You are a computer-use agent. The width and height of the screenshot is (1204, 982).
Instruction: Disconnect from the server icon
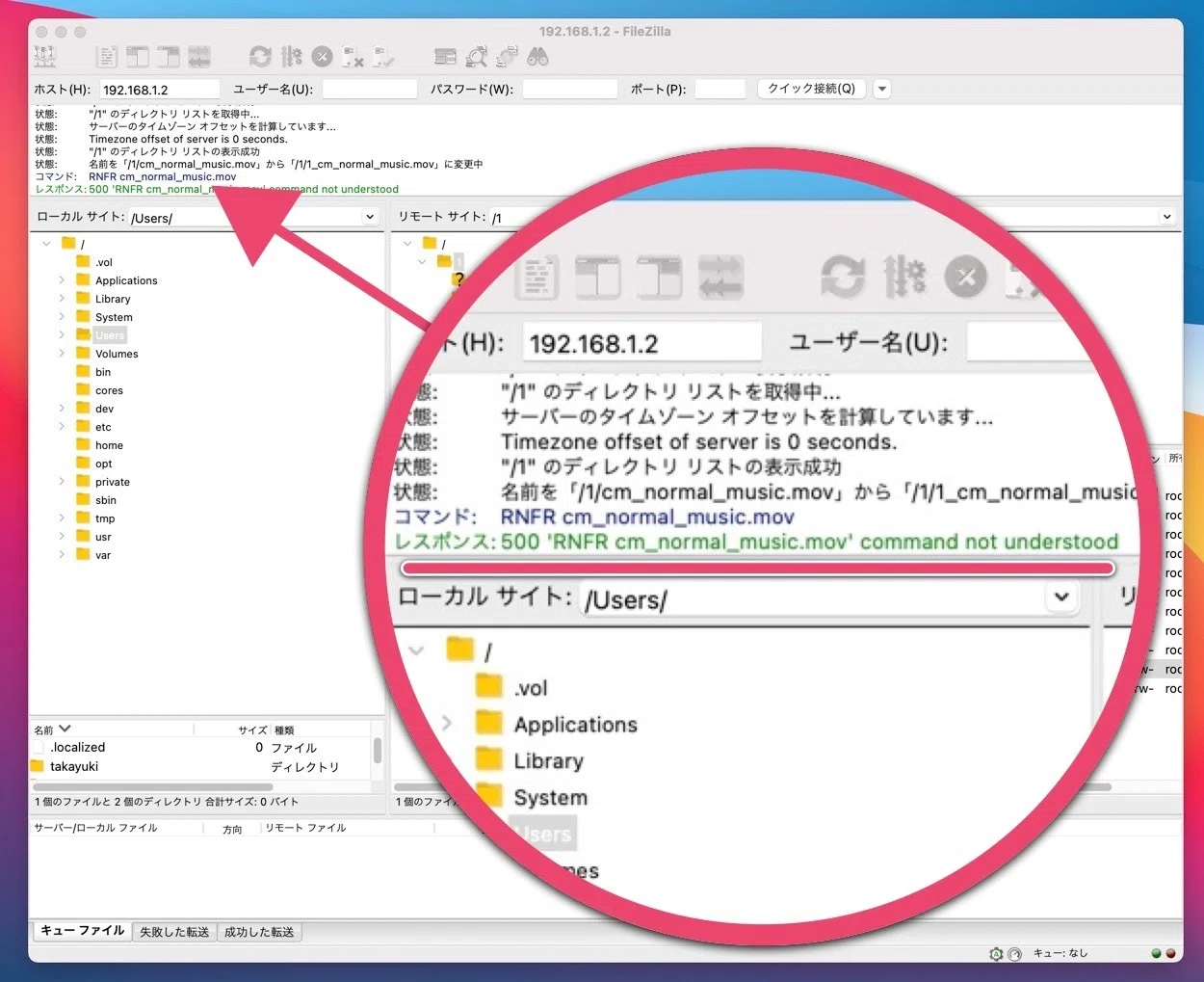pyautogui.click(x=353, y=57)
